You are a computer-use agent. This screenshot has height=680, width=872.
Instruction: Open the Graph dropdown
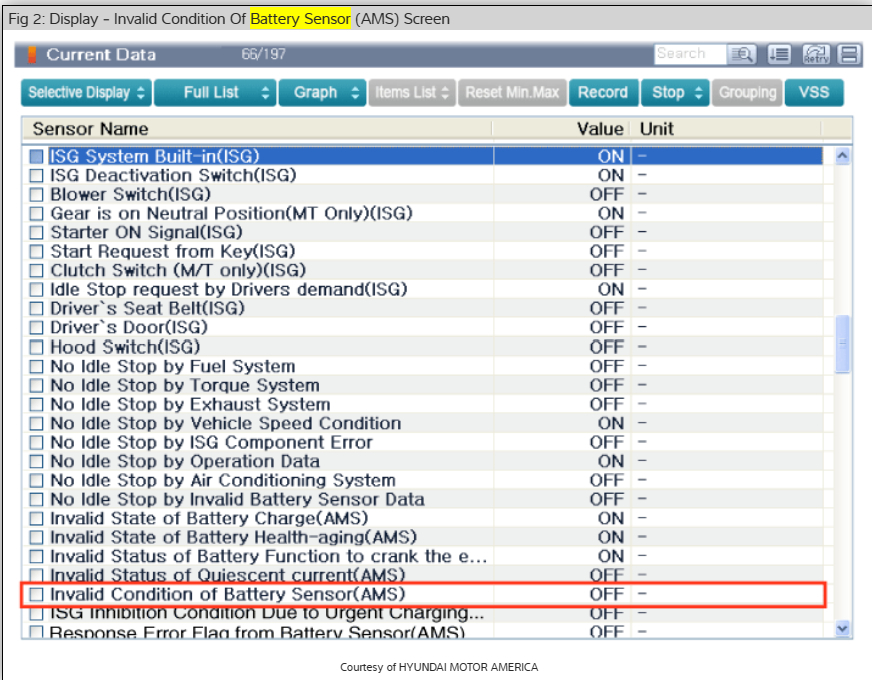pyautogui.click(x=323, y=92)
